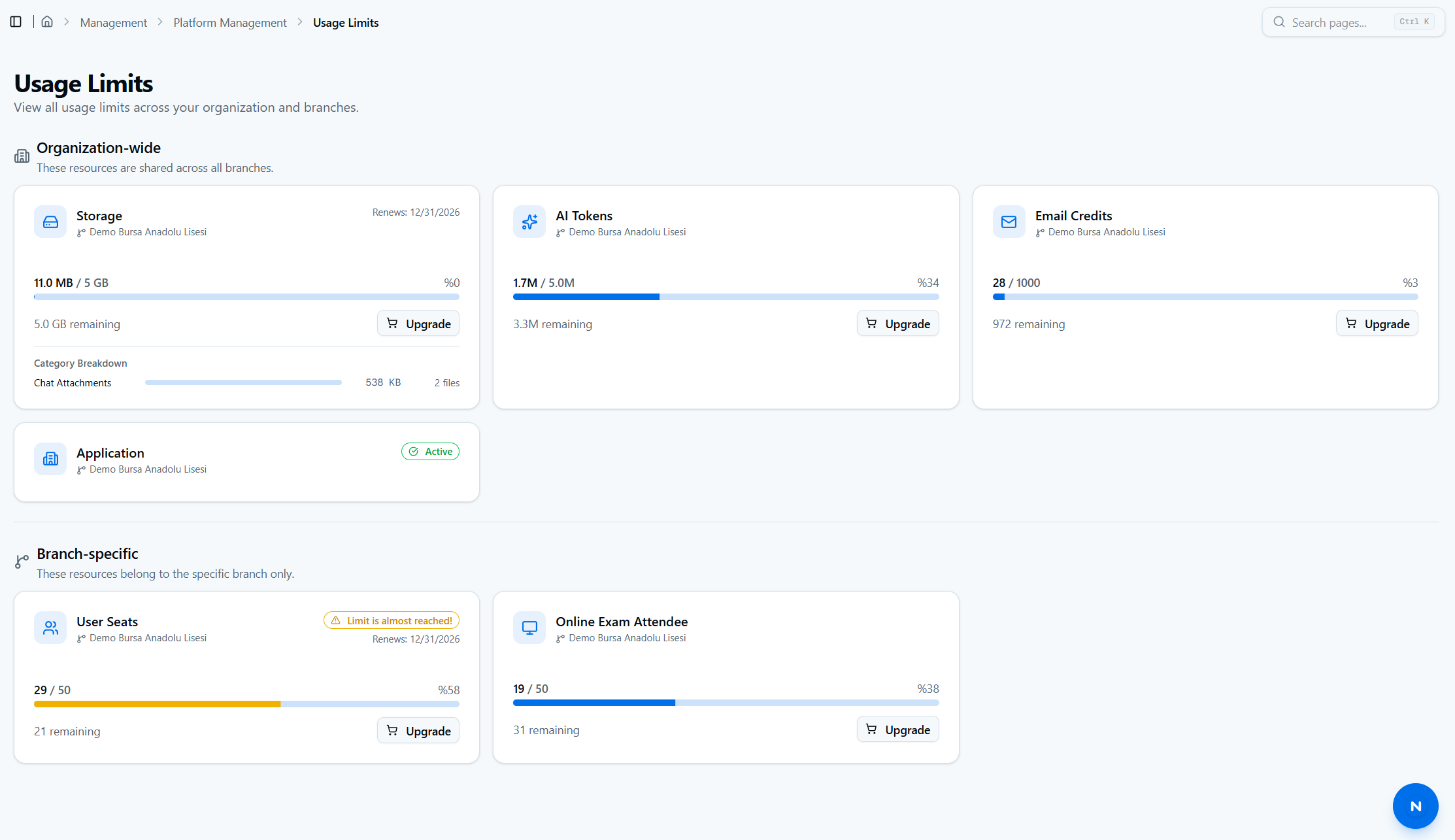Upgrade the Online Exam Attendee limit
Viewport: 1455px width, 840px height.
(897, 730)
